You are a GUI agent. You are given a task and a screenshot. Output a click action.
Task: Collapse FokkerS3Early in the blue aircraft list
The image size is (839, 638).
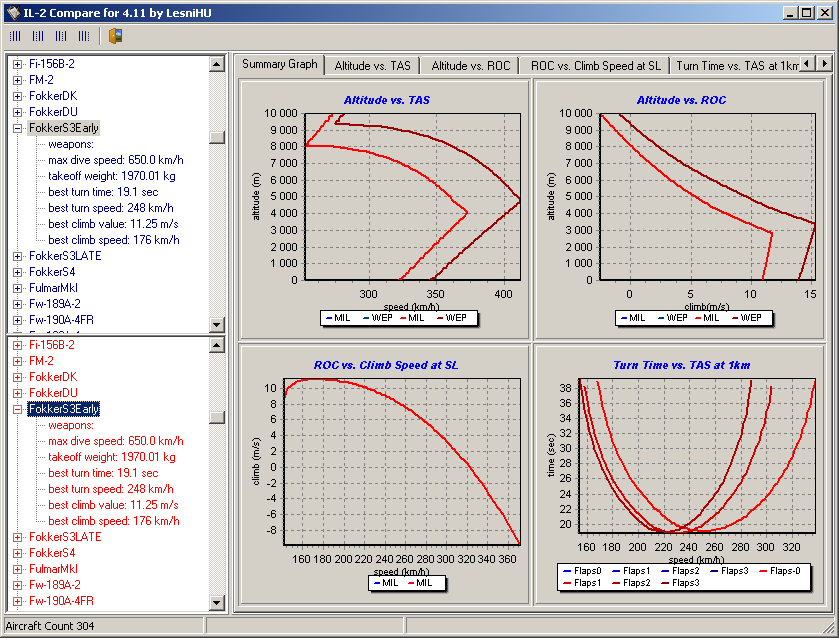click(18, 128)
